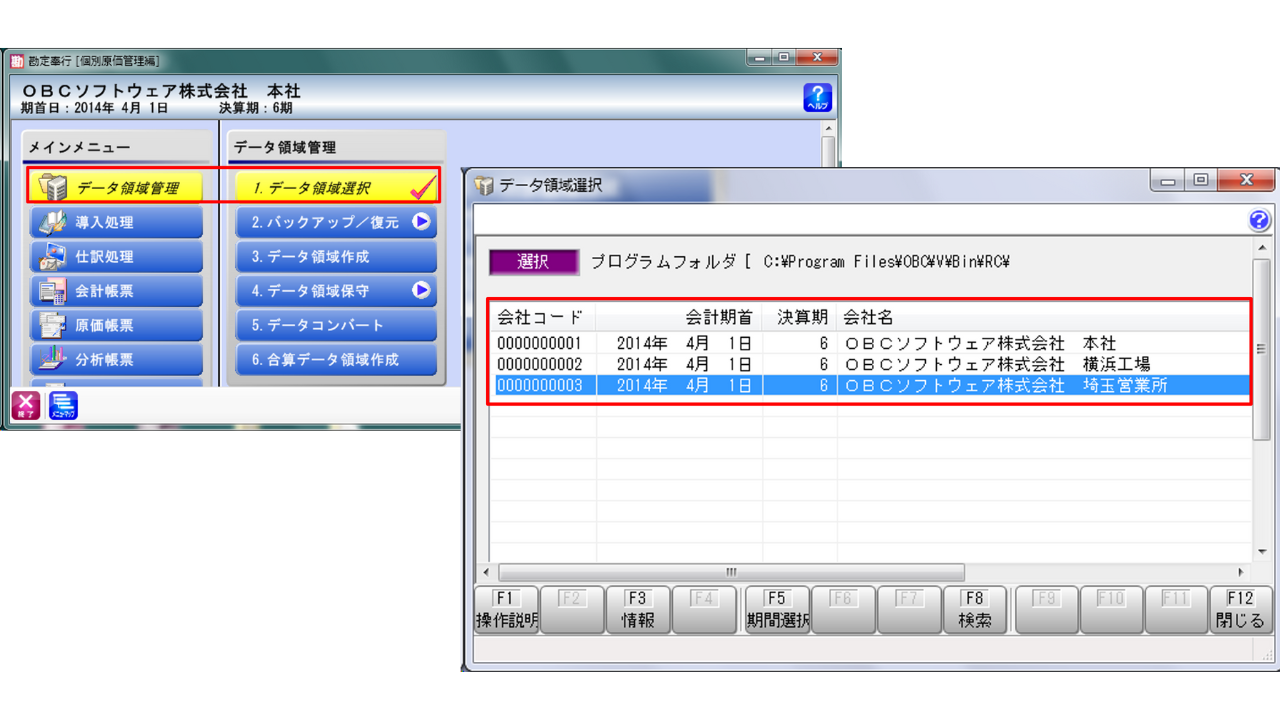Click the 会社コード column header
Viewport: 1280px width, 720px height.
(x=543, y=318)
